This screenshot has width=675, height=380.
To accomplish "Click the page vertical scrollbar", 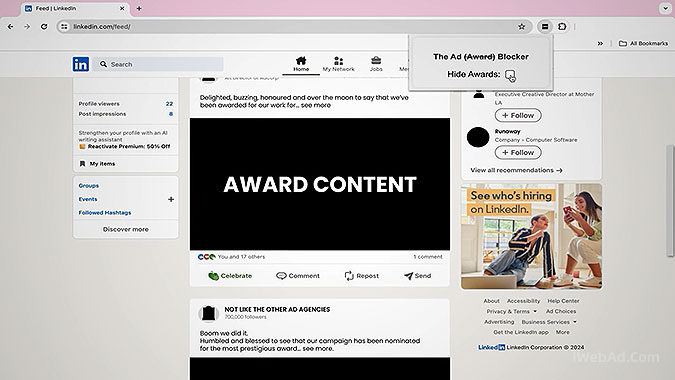I will tap(670, 201).
